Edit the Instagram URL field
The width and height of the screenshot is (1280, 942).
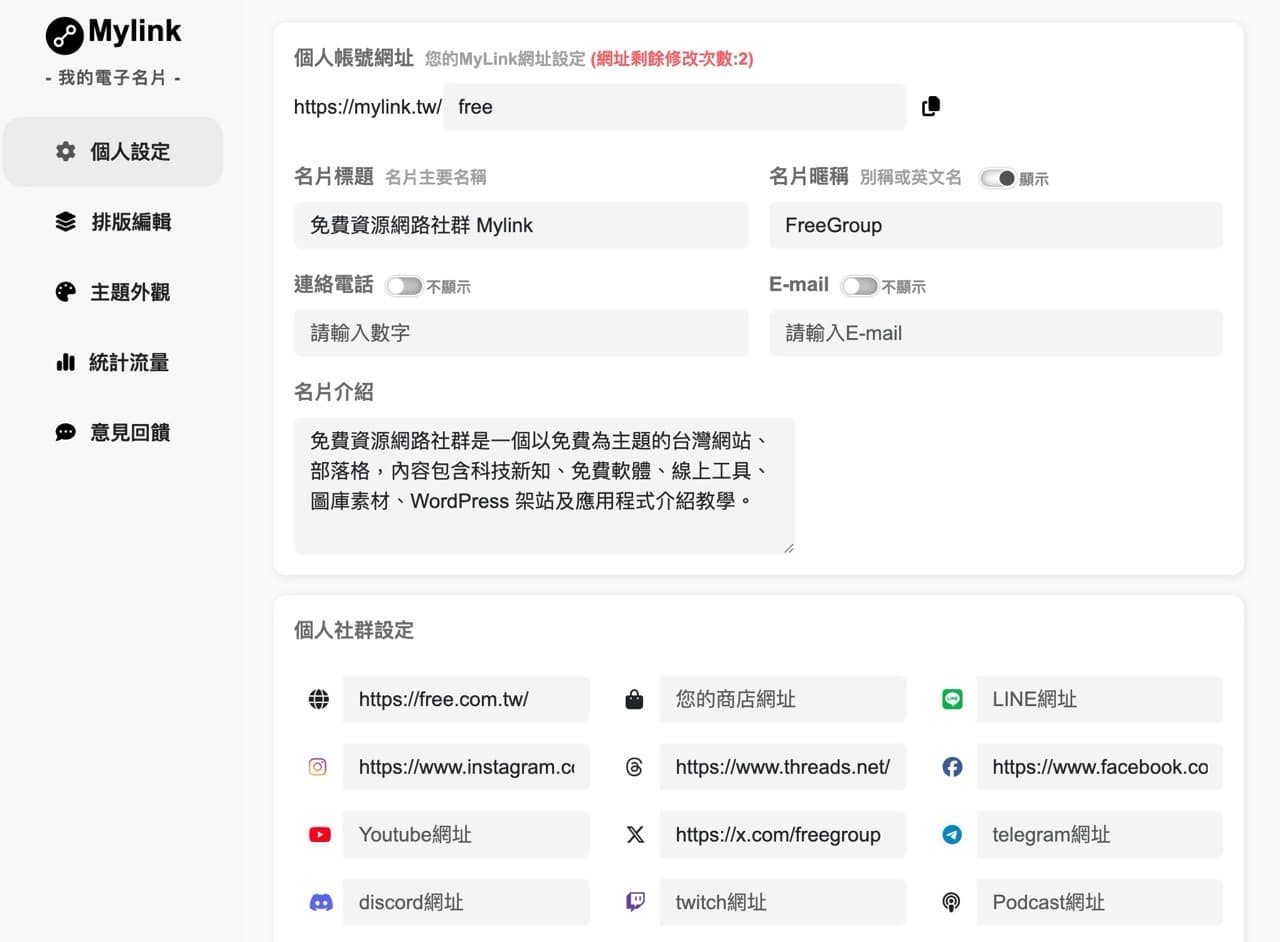pos(466,767)
